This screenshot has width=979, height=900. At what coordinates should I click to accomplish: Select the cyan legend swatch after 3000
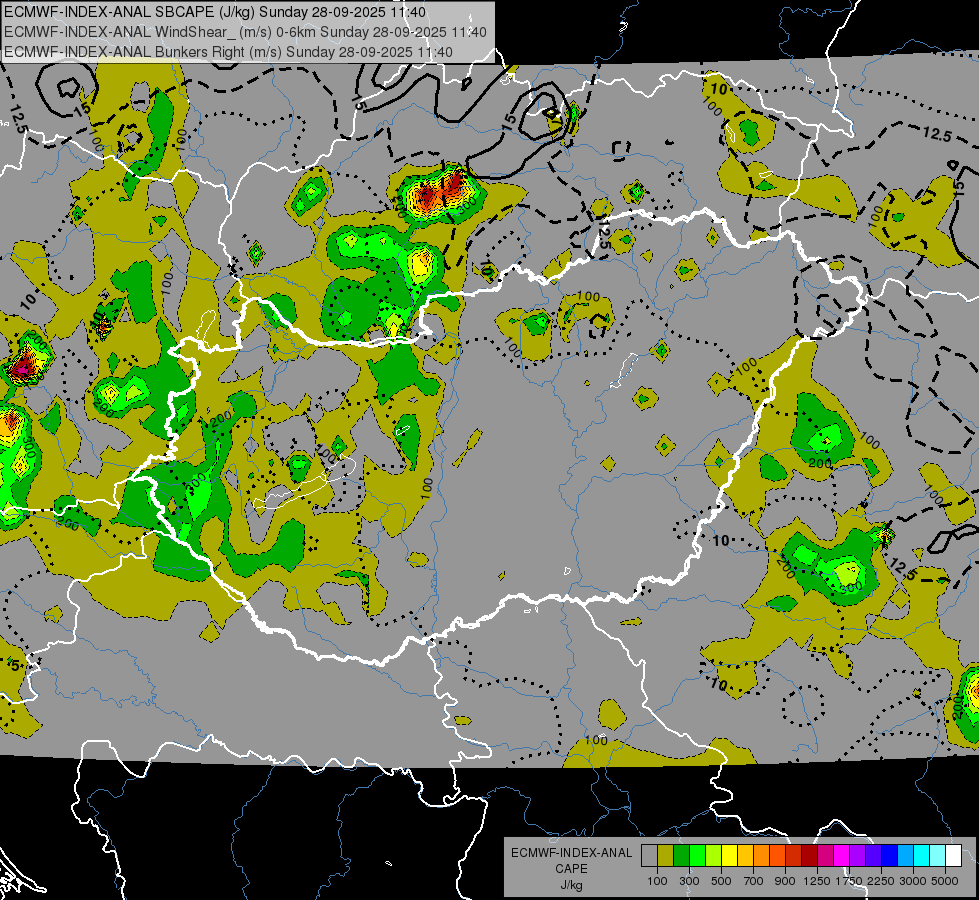(x=922, y=856)
